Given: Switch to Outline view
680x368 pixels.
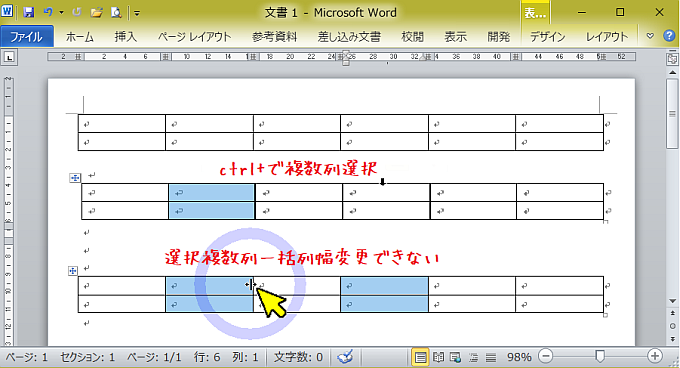Looking at the screenshot, I should coord(473,357).
